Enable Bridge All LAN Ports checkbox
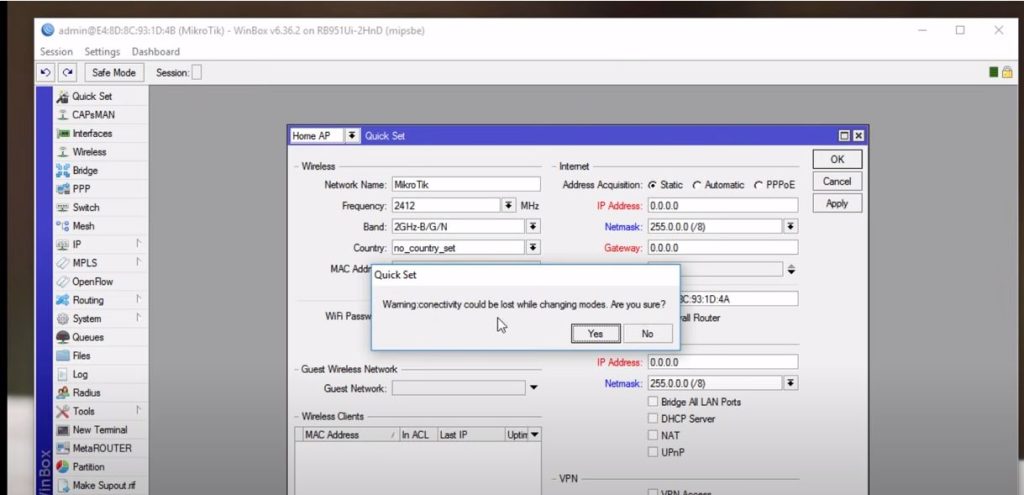 click(x=652, y=402)
